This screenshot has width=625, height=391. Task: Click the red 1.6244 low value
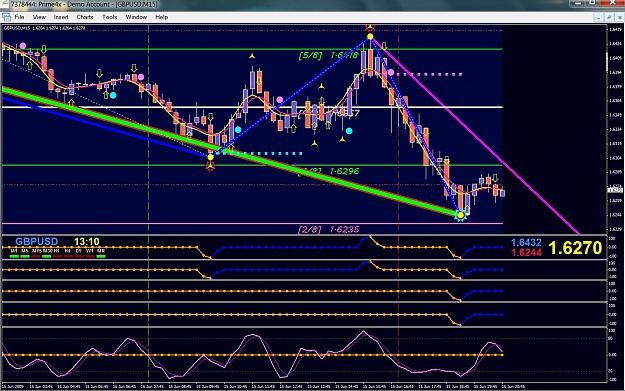pyautogui.click(x=526, y=252)
